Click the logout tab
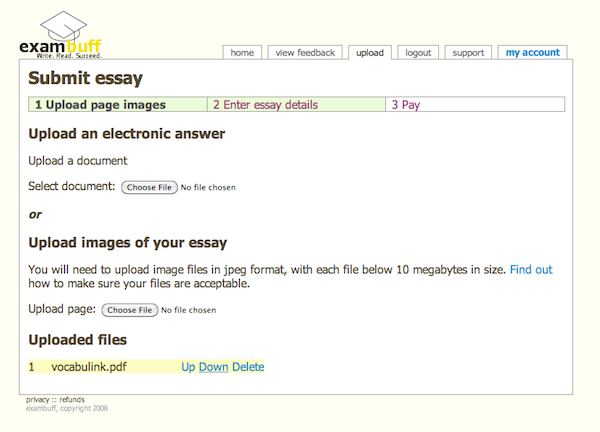This screenshot has width=600, height=432. (x=418, y=52)
